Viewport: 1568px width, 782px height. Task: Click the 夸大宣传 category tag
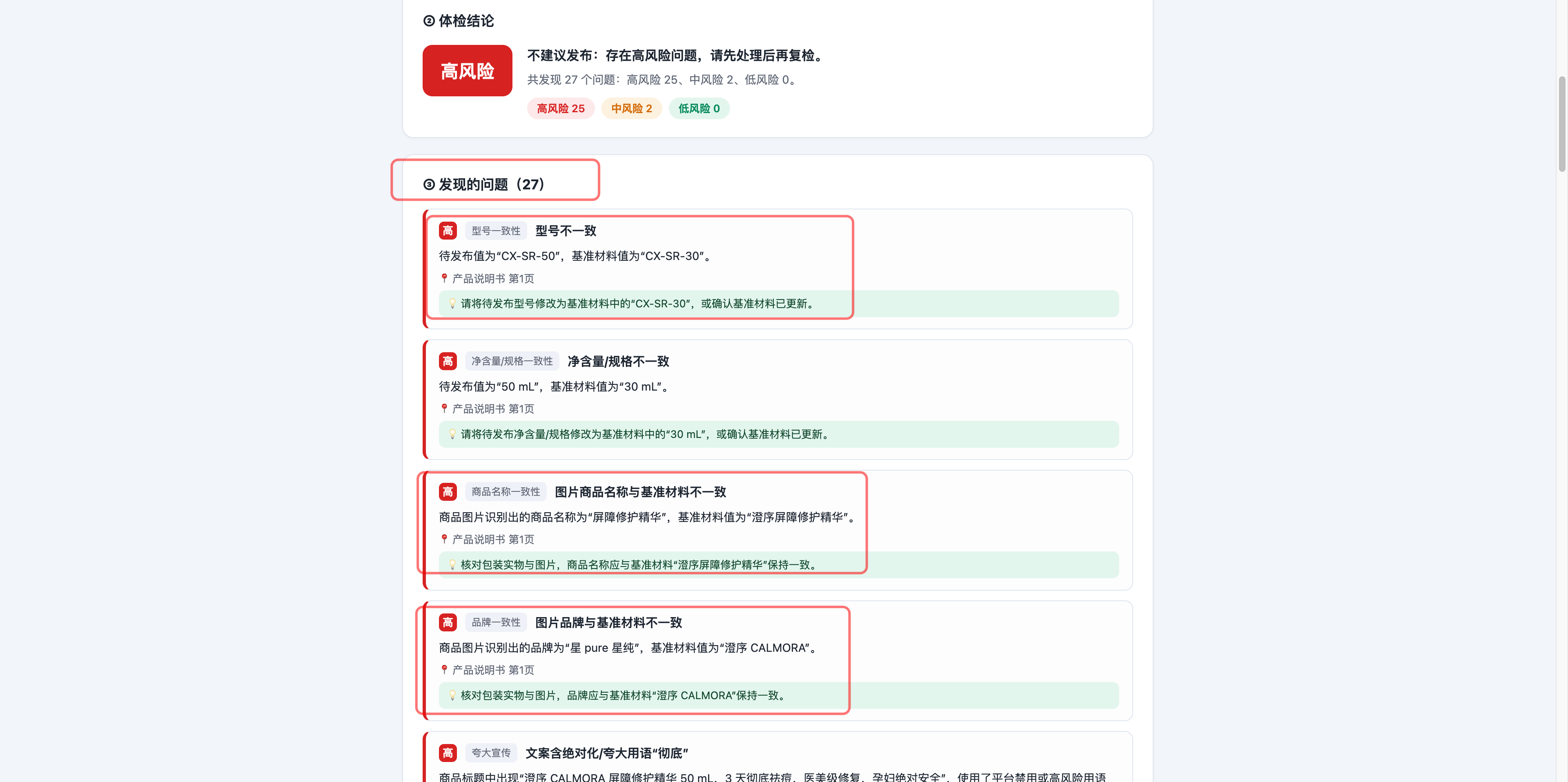pyautogui.click(x=490, y=753)
